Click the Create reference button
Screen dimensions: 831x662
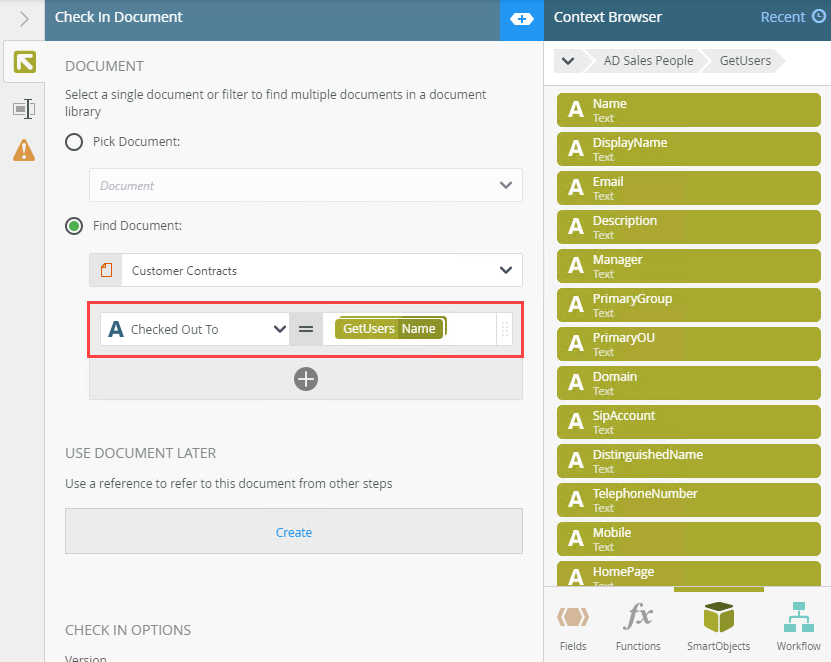[294, 532]
